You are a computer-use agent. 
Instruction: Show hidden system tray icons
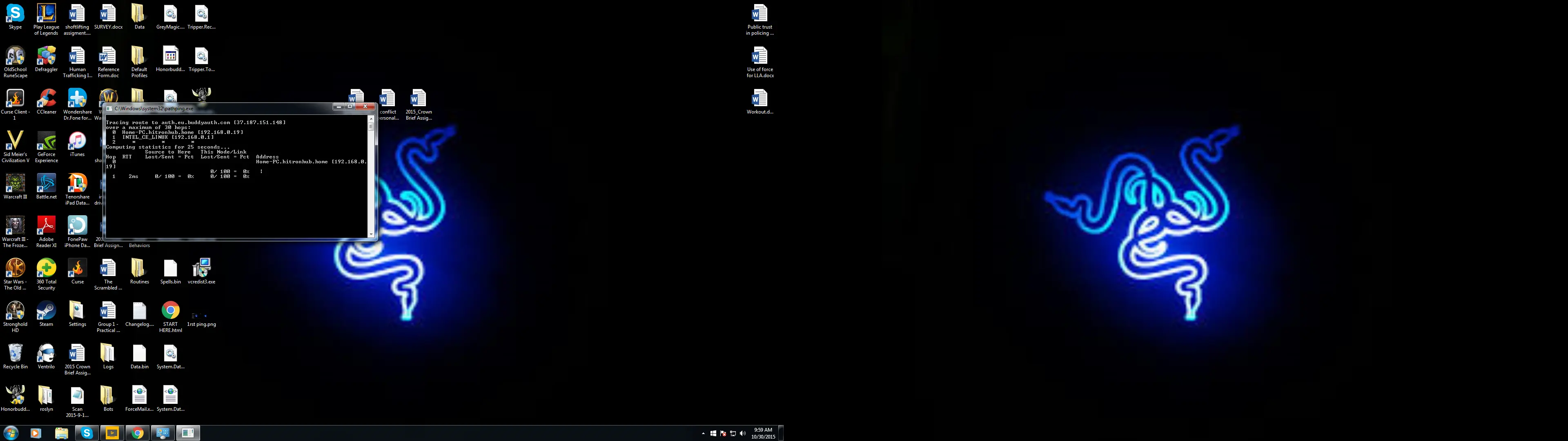703,434
